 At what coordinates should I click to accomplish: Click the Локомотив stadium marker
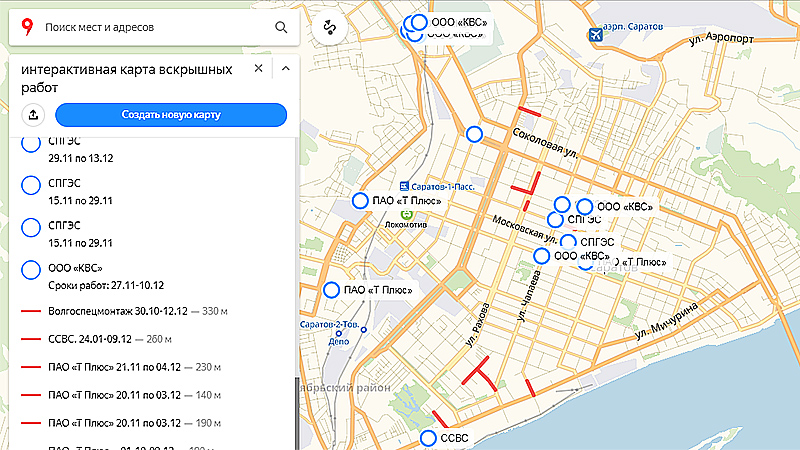pyautogui.click(x=407, y=214)
